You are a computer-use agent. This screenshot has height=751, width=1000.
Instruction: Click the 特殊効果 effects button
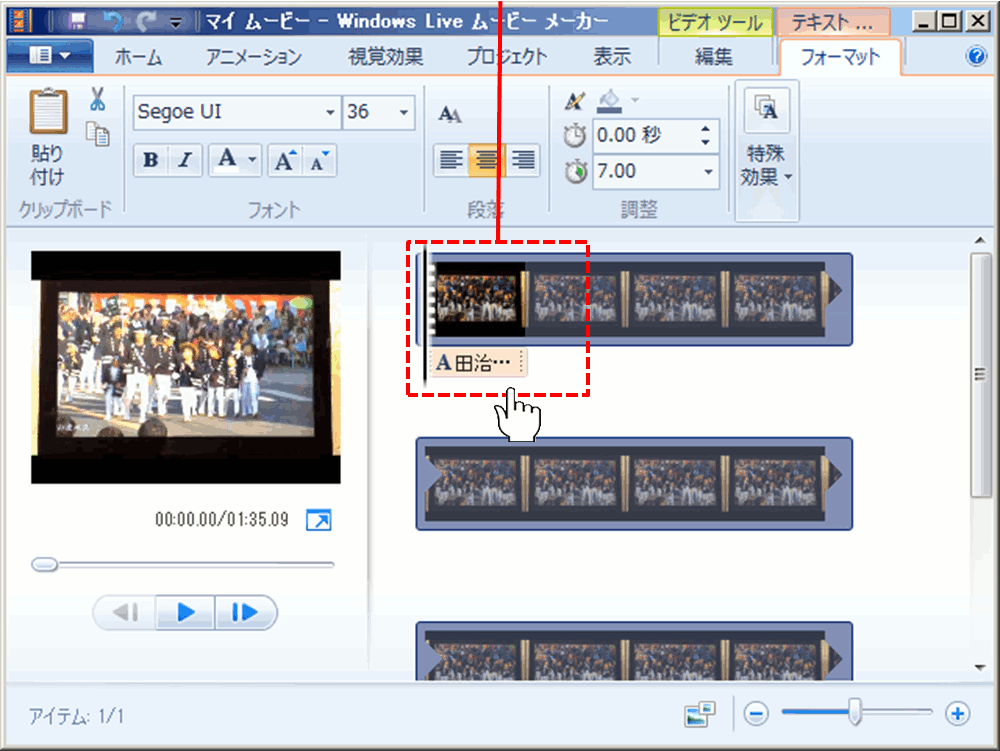767,150
